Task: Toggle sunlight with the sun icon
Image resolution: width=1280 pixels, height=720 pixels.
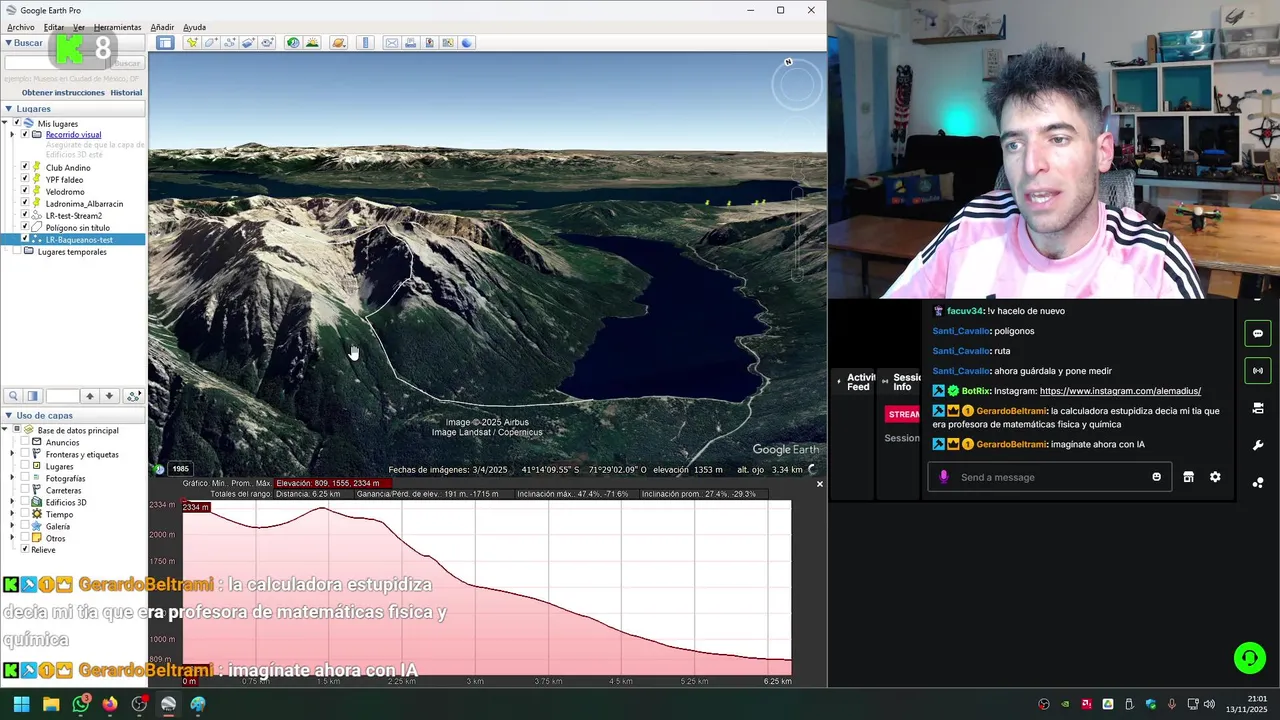Action: [312, 42]
